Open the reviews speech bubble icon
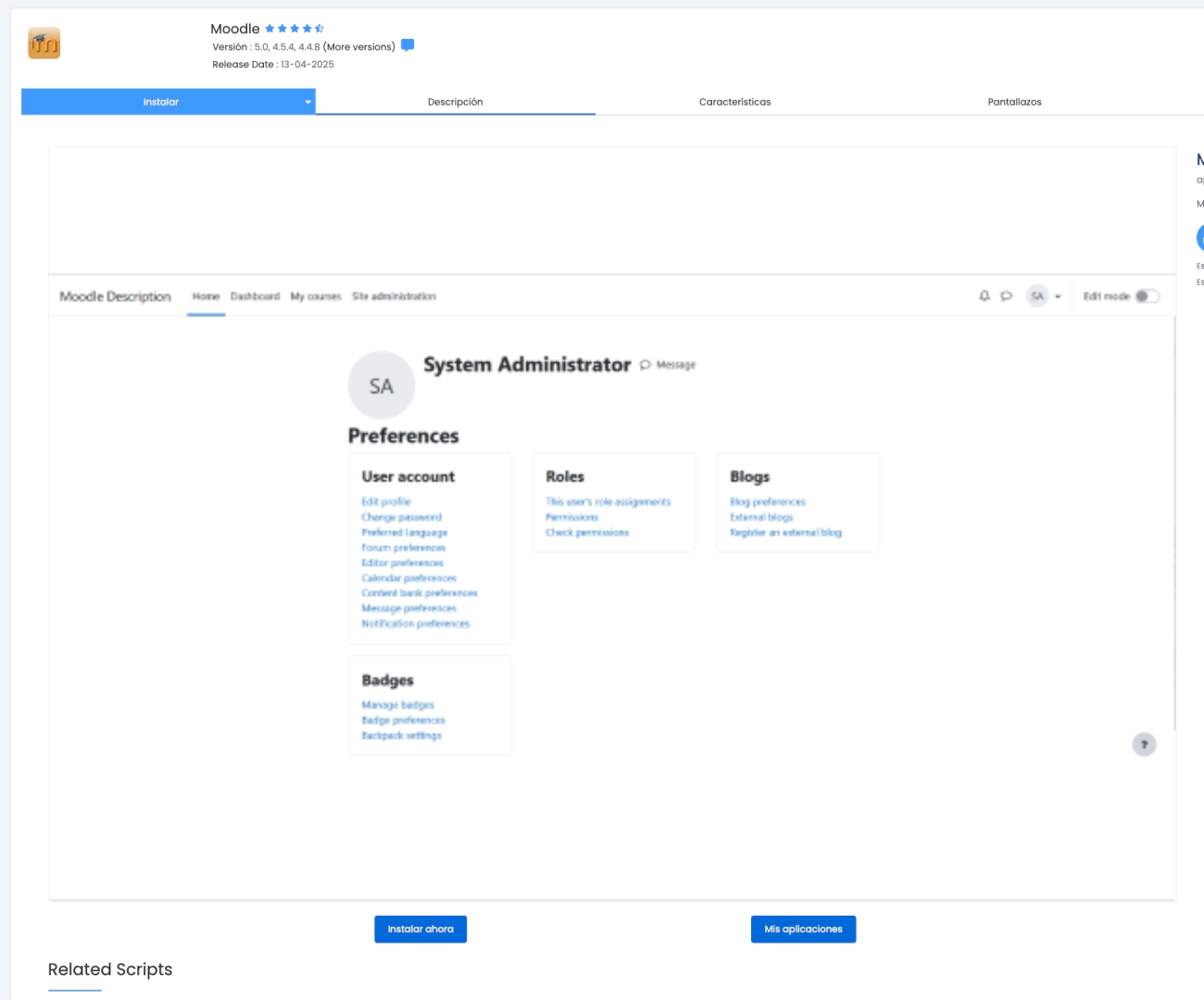1204x1000 pixels. tap(408, 45)
